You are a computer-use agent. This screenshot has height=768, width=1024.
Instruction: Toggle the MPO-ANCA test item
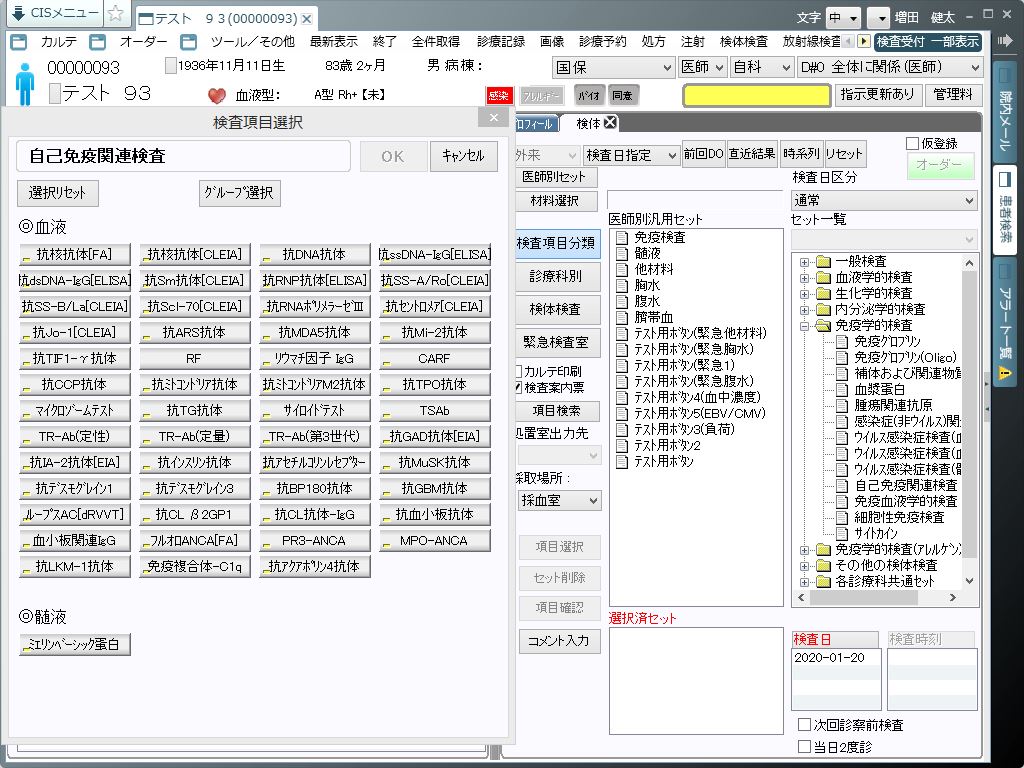point(435,540)
